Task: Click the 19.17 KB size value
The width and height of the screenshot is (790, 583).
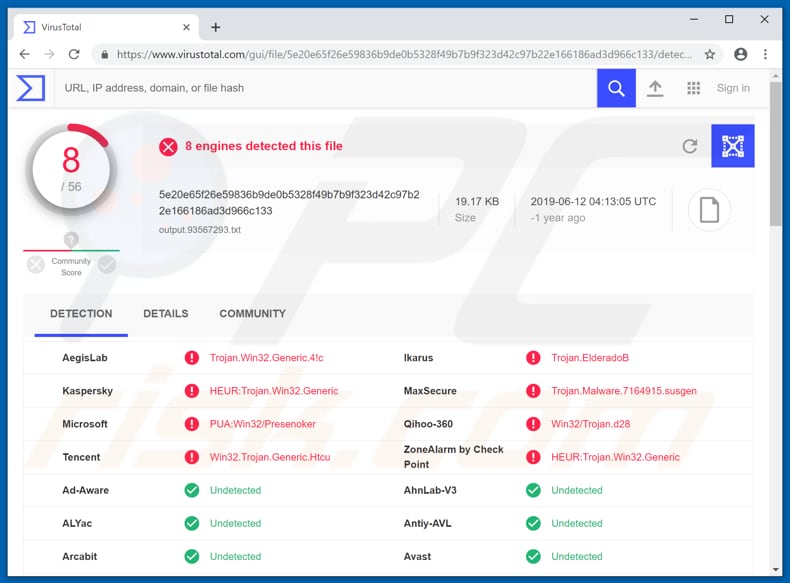Action: [x=477, y=202]
